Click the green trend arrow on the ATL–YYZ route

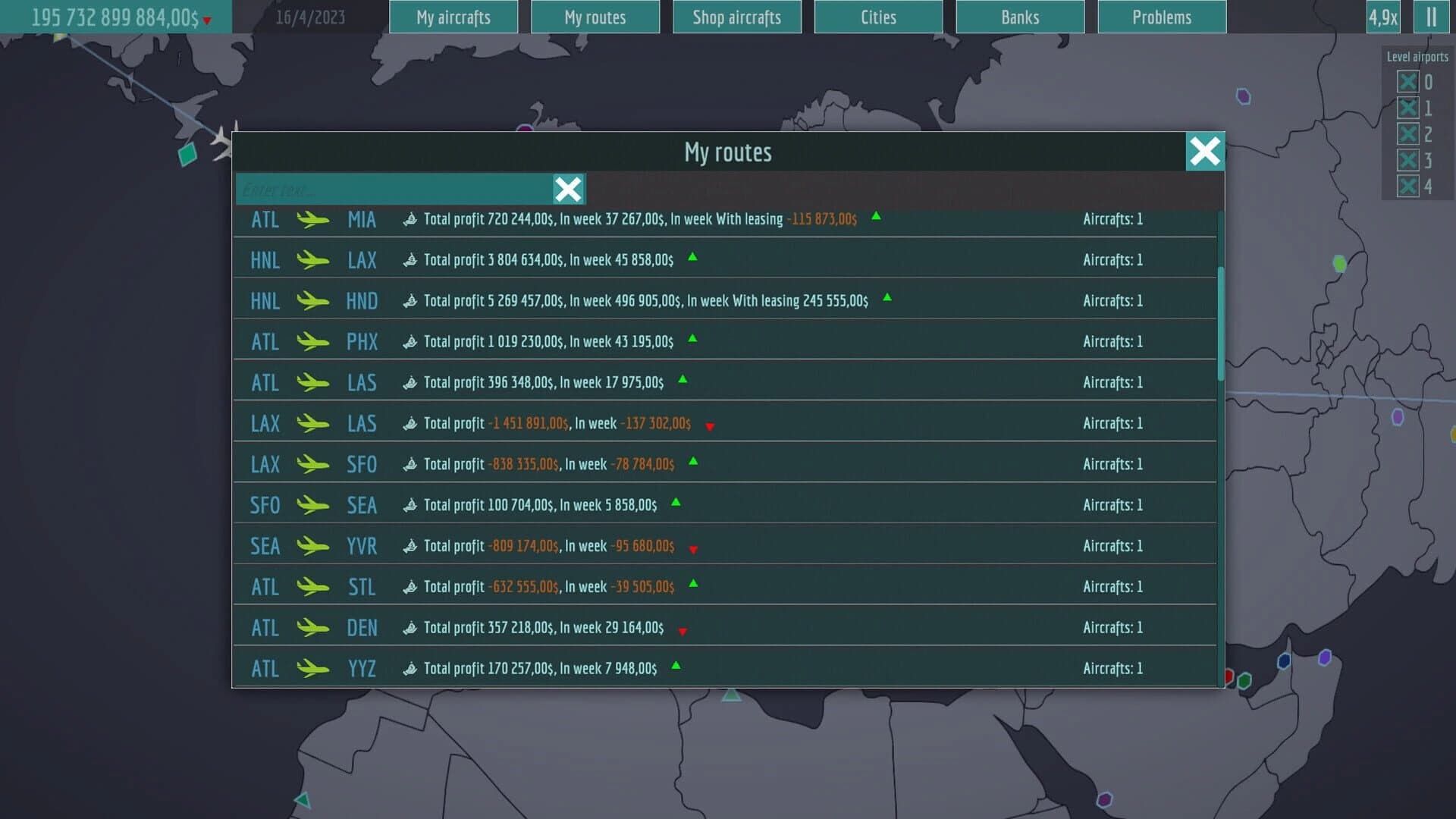(676, 666)
